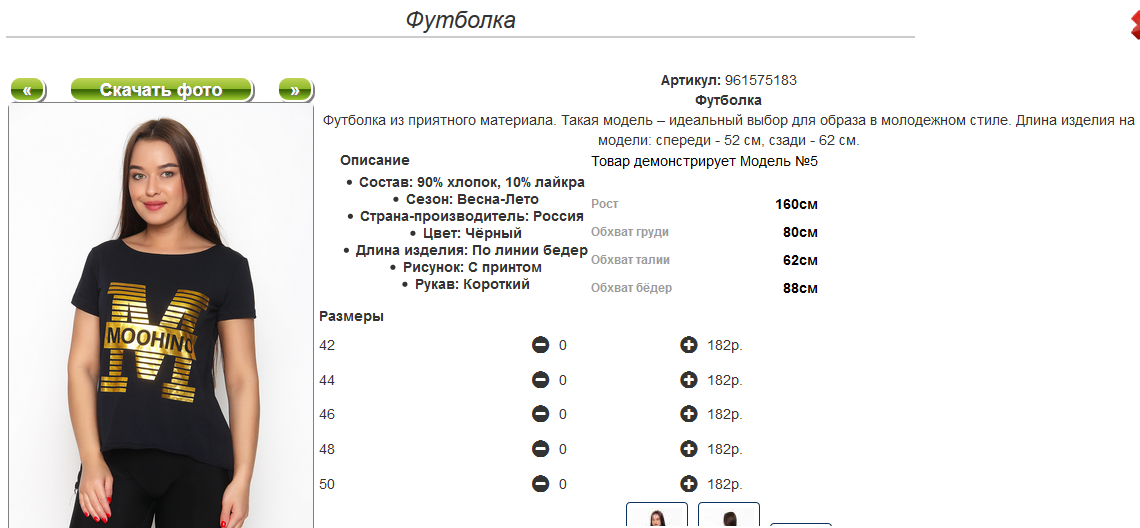This screenshot has height=528, width=1140.
Task: Click plus icon for size 46
Action: click(689, 414)
